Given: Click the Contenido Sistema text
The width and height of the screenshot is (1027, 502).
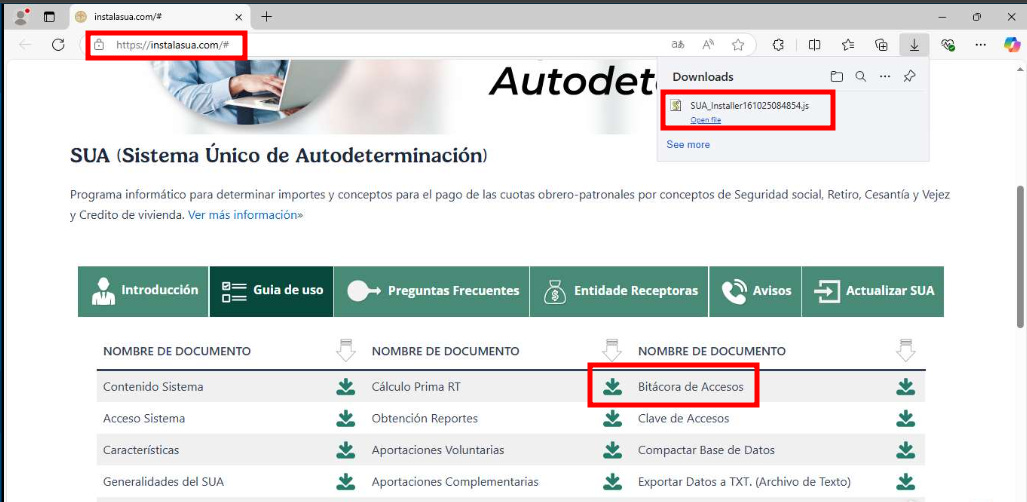Looking at the screenshot, I should (153, 387).
